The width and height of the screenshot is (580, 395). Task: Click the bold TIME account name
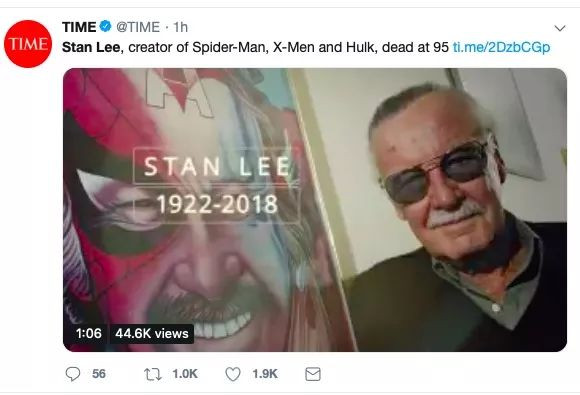(79, 27)
